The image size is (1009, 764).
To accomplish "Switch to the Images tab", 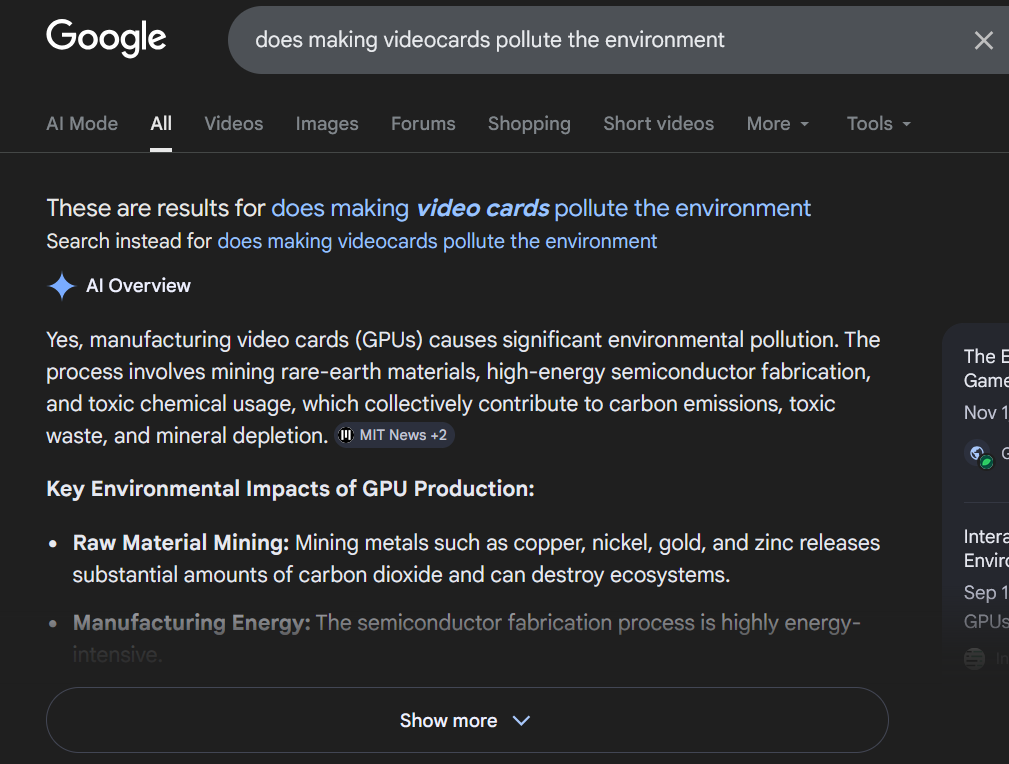I will 327,124.
